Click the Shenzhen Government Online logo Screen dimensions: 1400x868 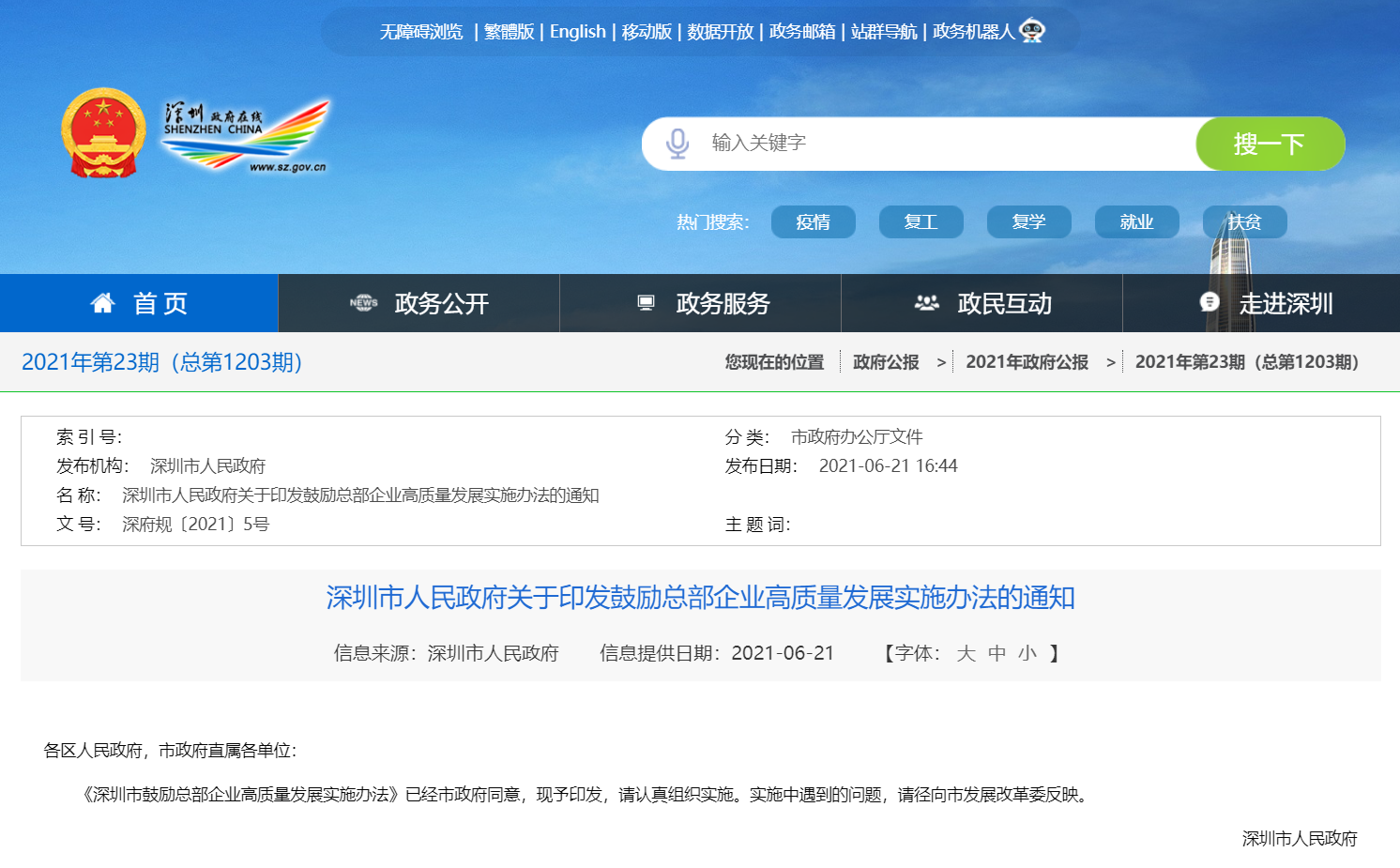pos(246,136)
